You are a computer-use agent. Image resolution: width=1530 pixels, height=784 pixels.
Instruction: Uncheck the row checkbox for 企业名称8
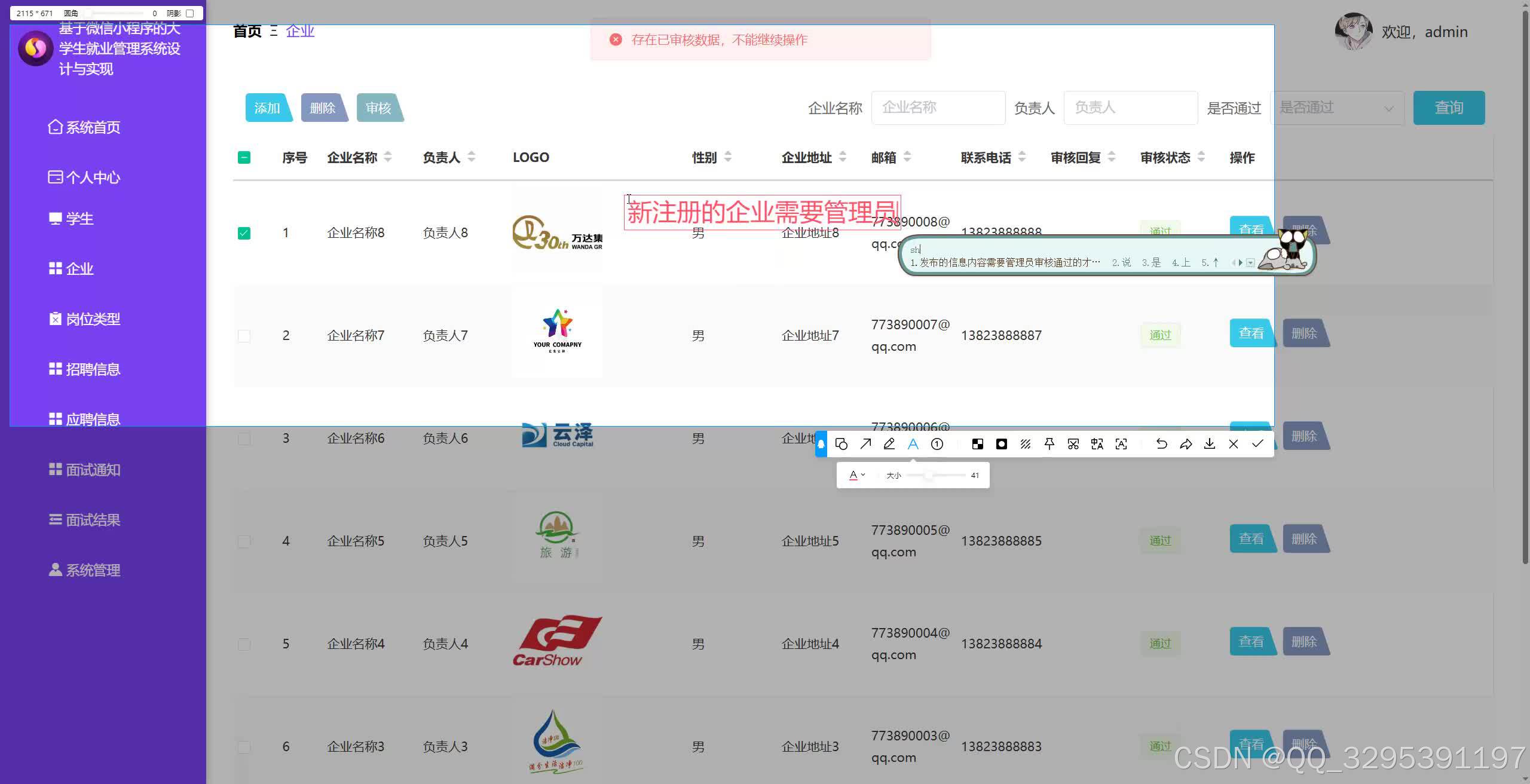pos(244,233)
